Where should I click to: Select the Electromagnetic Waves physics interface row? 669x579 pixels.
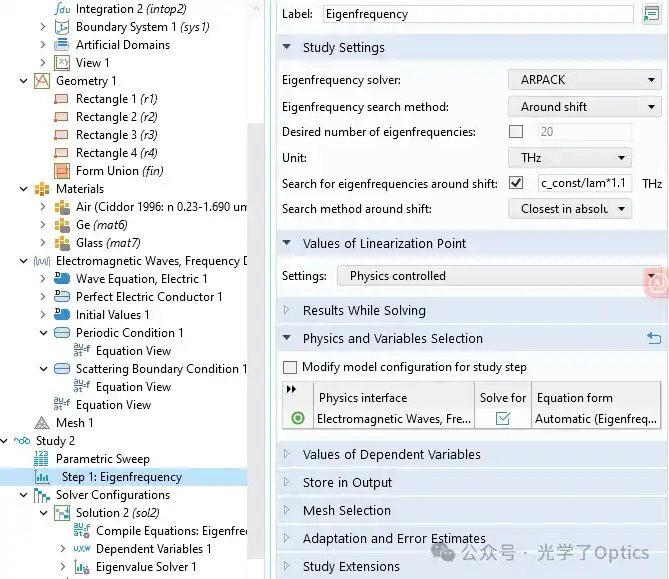click(394, 419)
